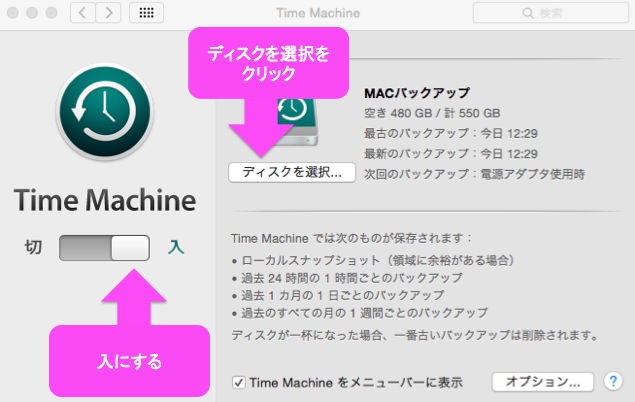Click the Time Machine window title
635x402 pixels.
click(x=318, y=13)
